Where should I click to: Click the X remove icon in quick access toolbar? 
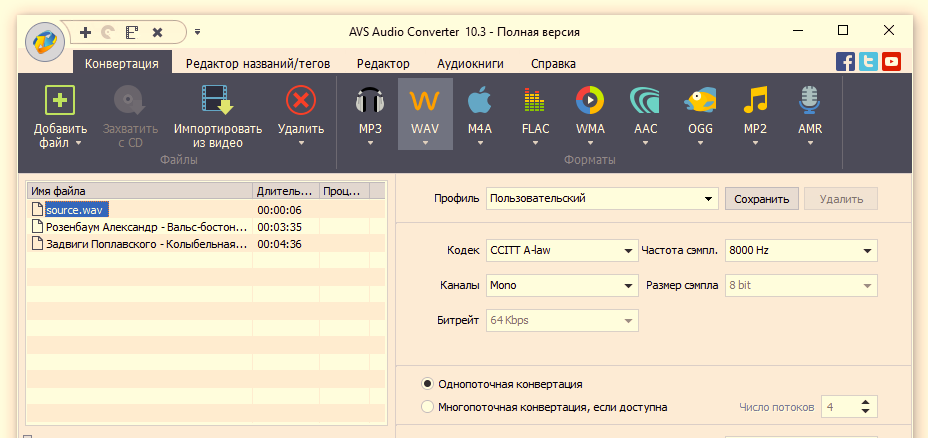pos(157,33)
